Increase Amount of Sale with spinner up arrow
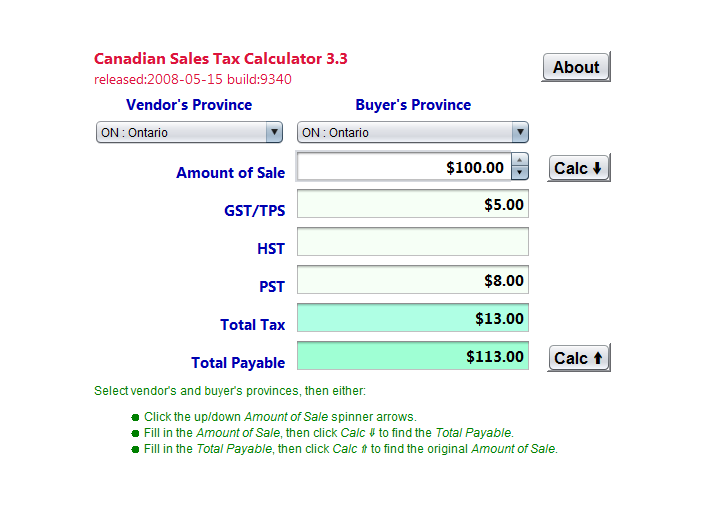The width and height of the screenshot is (706, 513). click(520, 160)
